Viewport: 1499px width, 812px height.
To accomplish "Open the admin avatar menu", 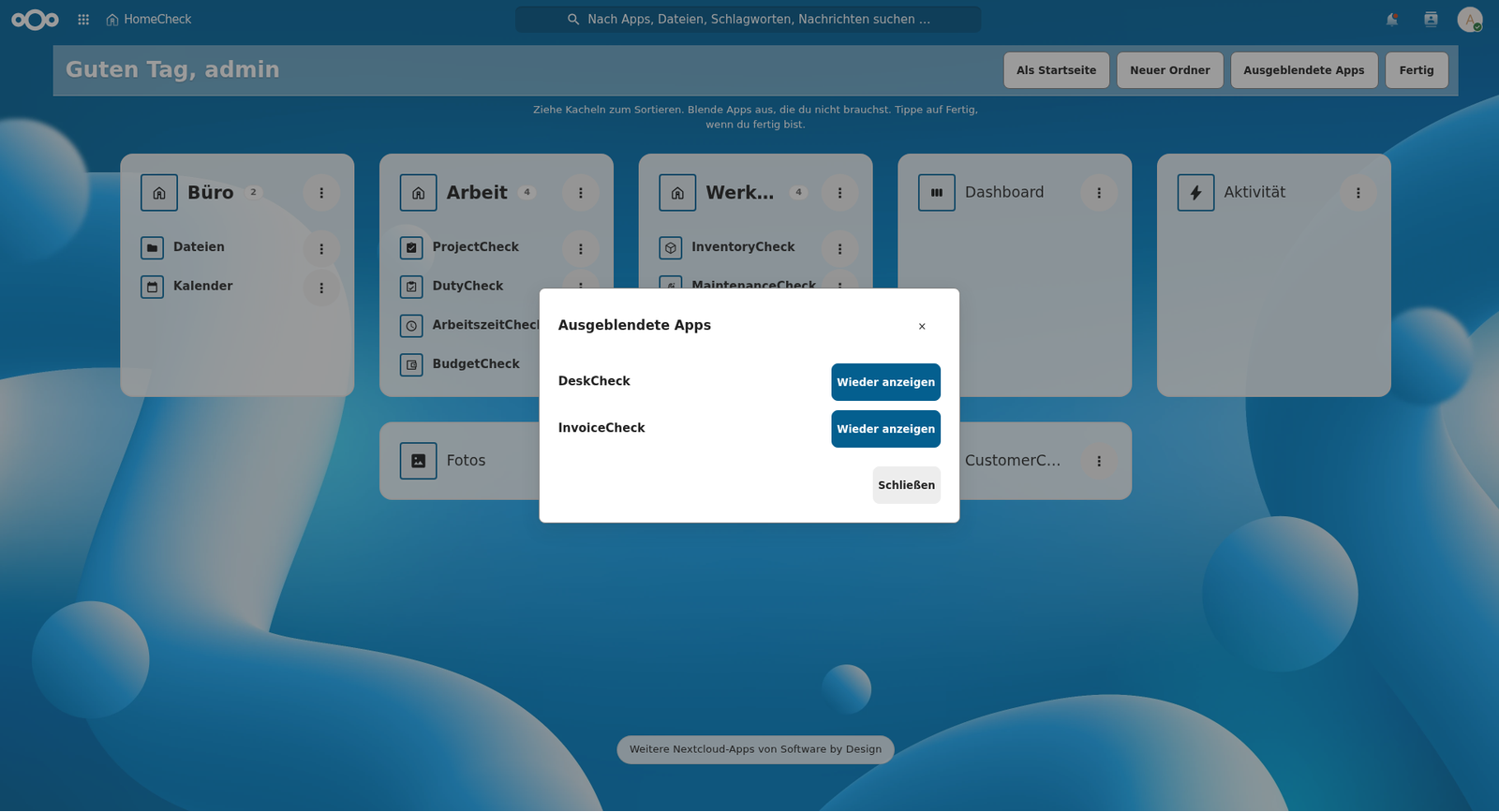I will (1470, 20).
